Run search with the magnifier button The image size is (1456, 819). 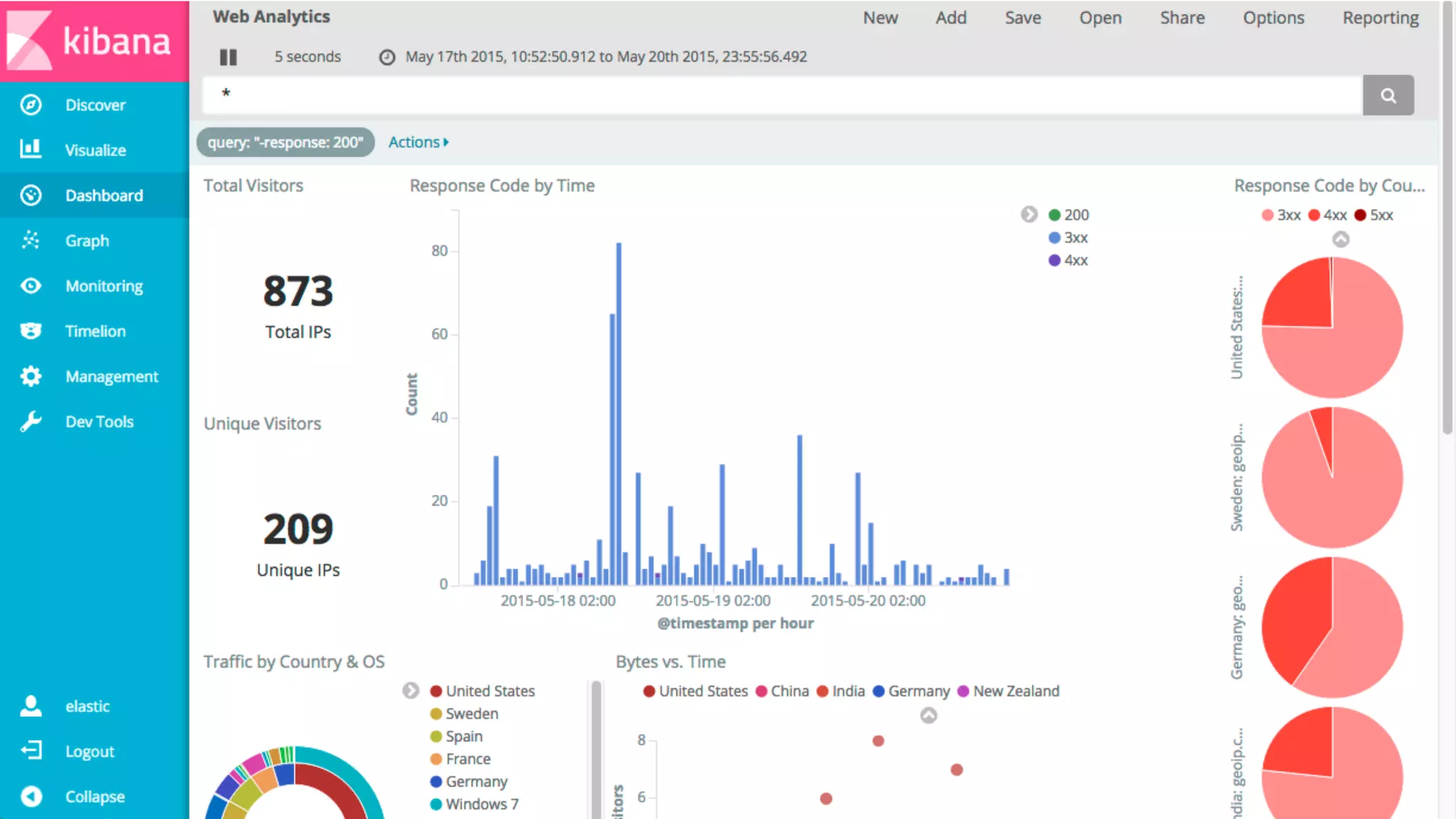1388,95
